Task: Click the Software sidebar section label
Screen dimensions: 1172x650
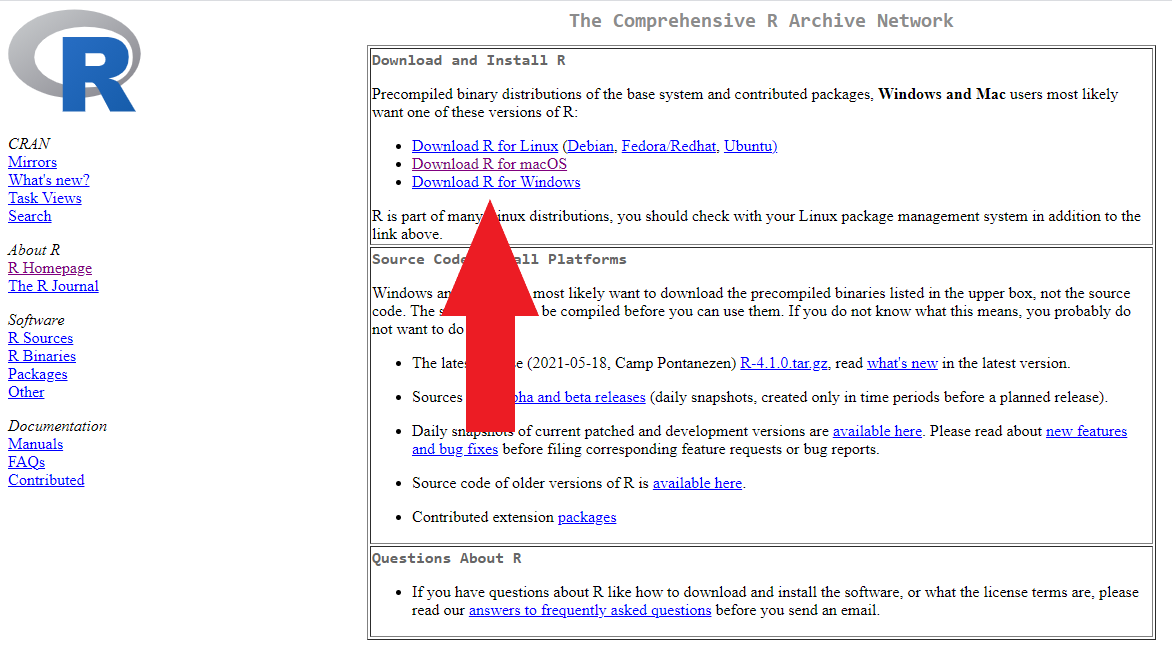Action: [x=36, y=321]
